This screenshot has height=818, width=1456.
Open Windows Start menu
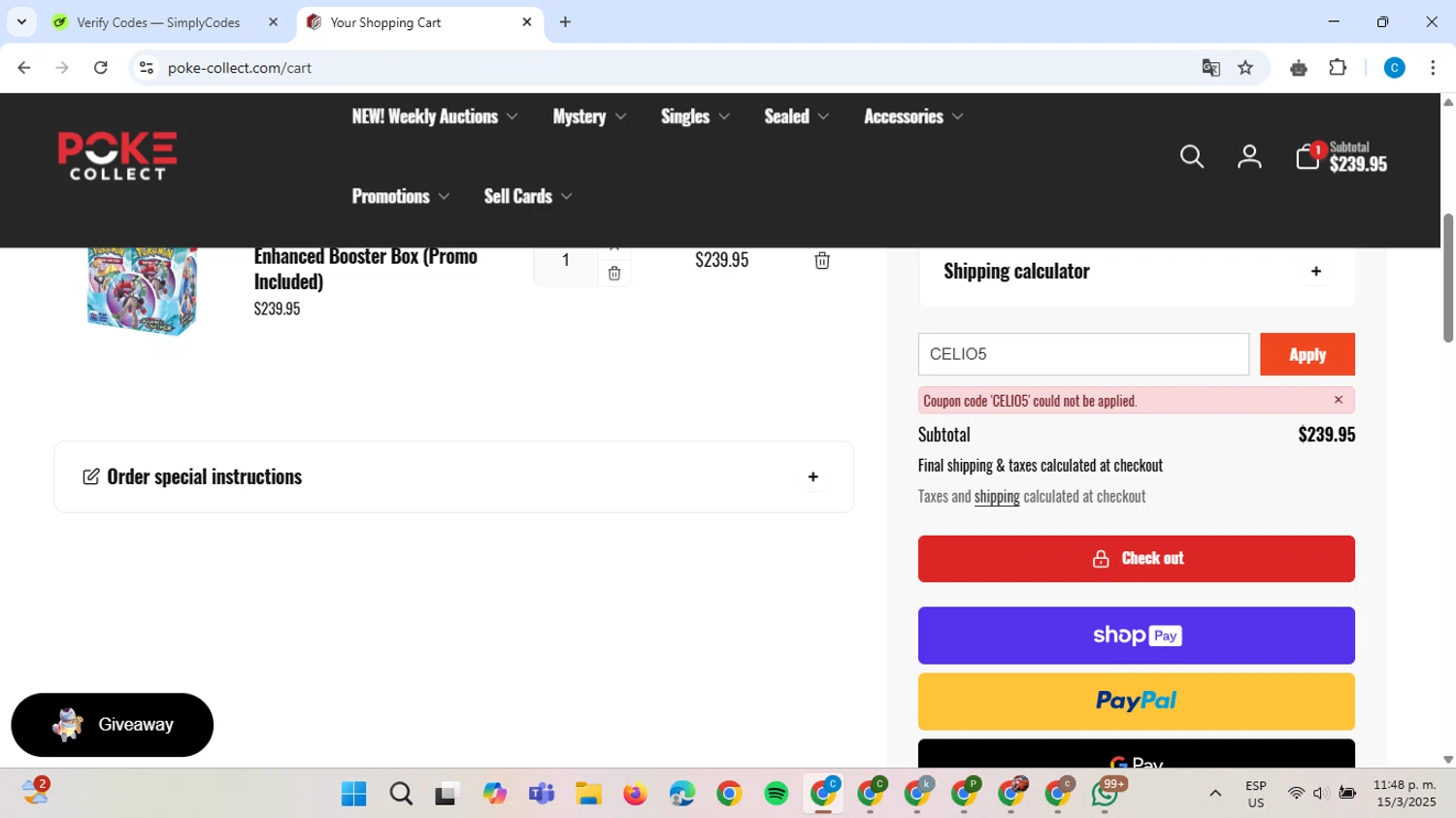354,794
